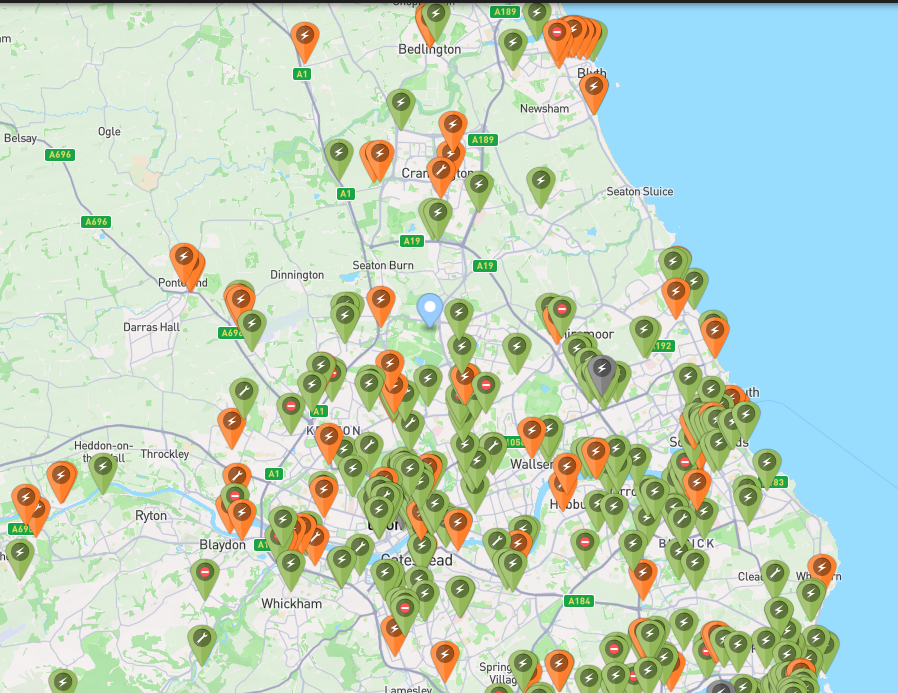Click the Ogle place label

(x=109, y=132)
